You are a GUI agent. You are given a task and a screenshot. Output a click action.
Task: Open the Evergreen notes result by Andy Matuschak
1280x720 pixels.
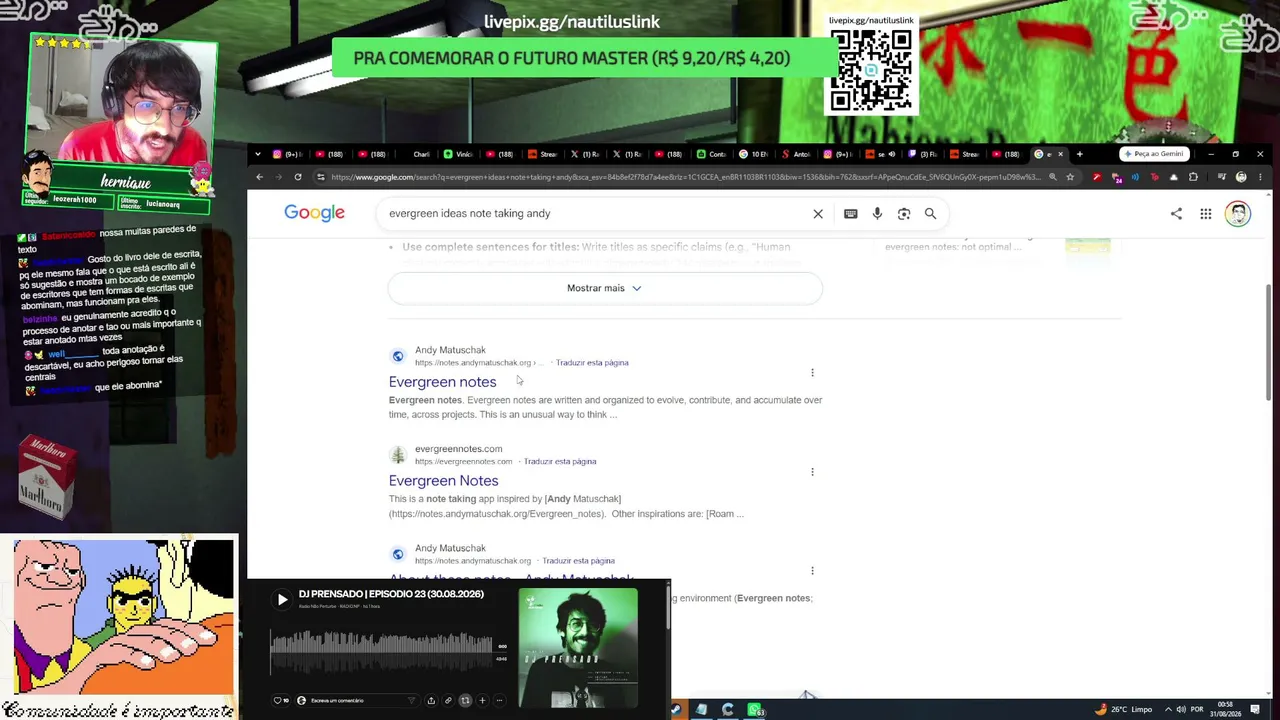pyautogui.click(x=442, y=382)
